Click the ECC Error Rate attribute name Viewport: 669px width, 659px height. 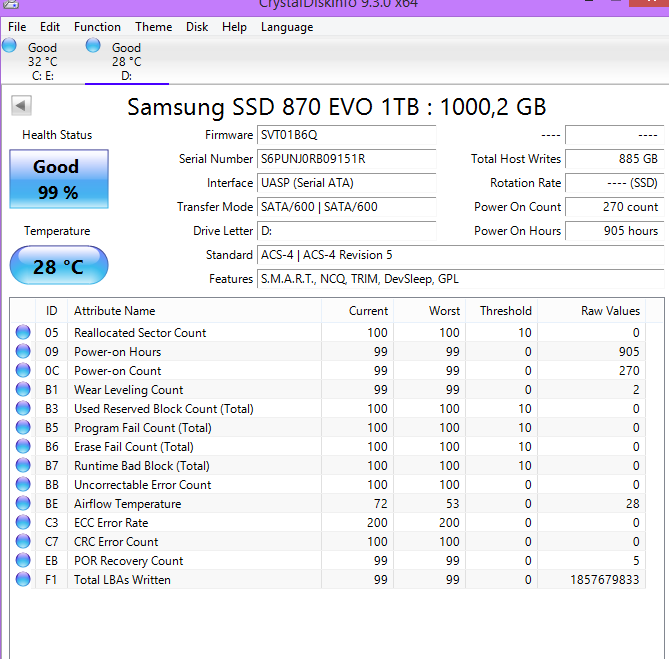111,523
